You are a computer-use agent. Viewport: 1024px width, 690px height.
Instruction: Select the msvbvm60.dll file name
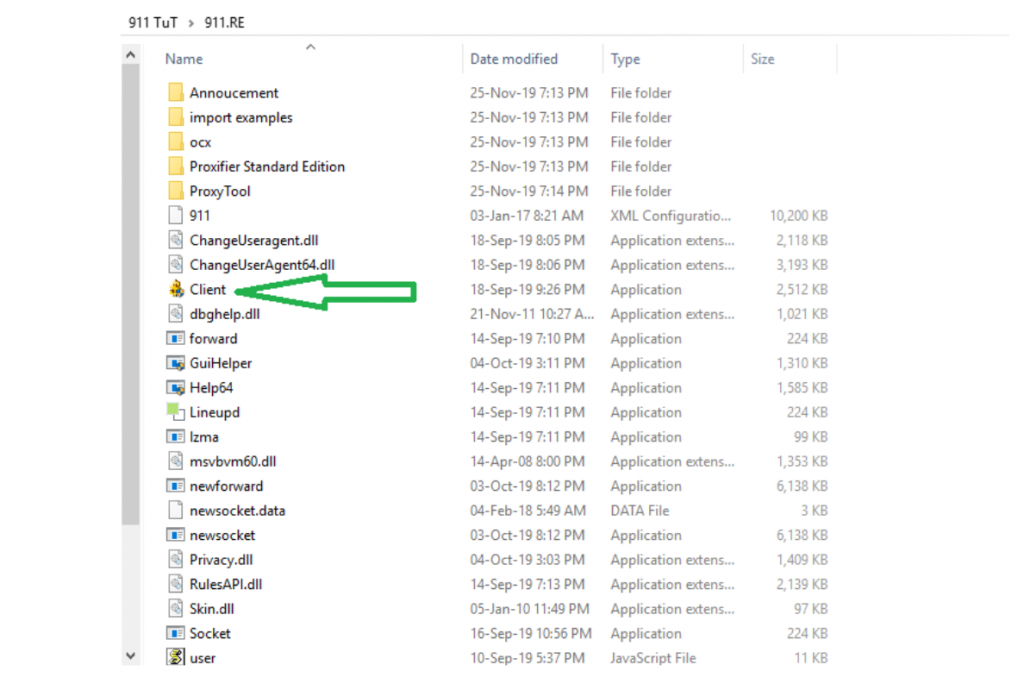(x=232, y=462)
